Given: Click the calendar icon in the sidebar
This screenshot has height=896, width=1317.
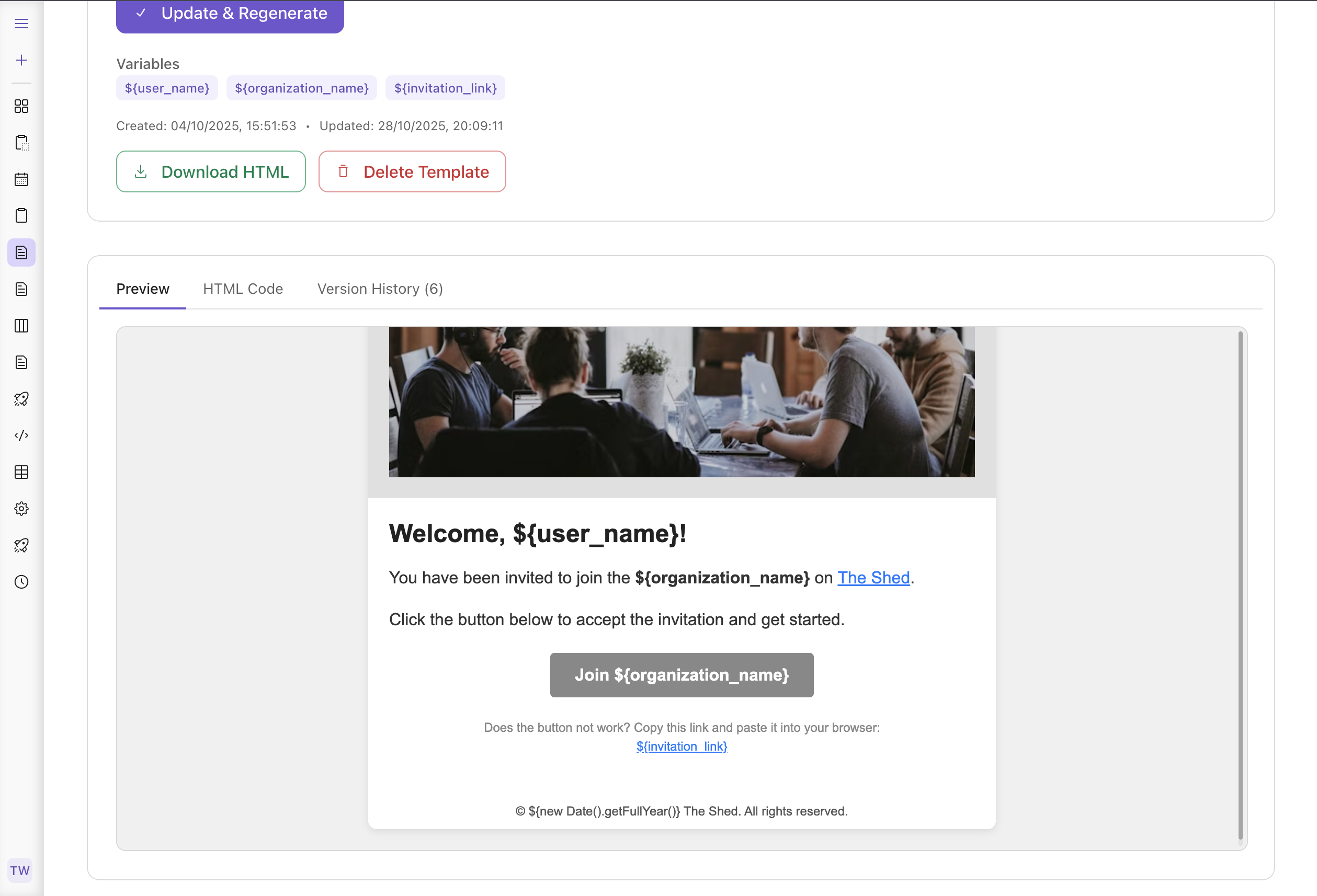Looking at the screenshot, I should tap(21, 179).
